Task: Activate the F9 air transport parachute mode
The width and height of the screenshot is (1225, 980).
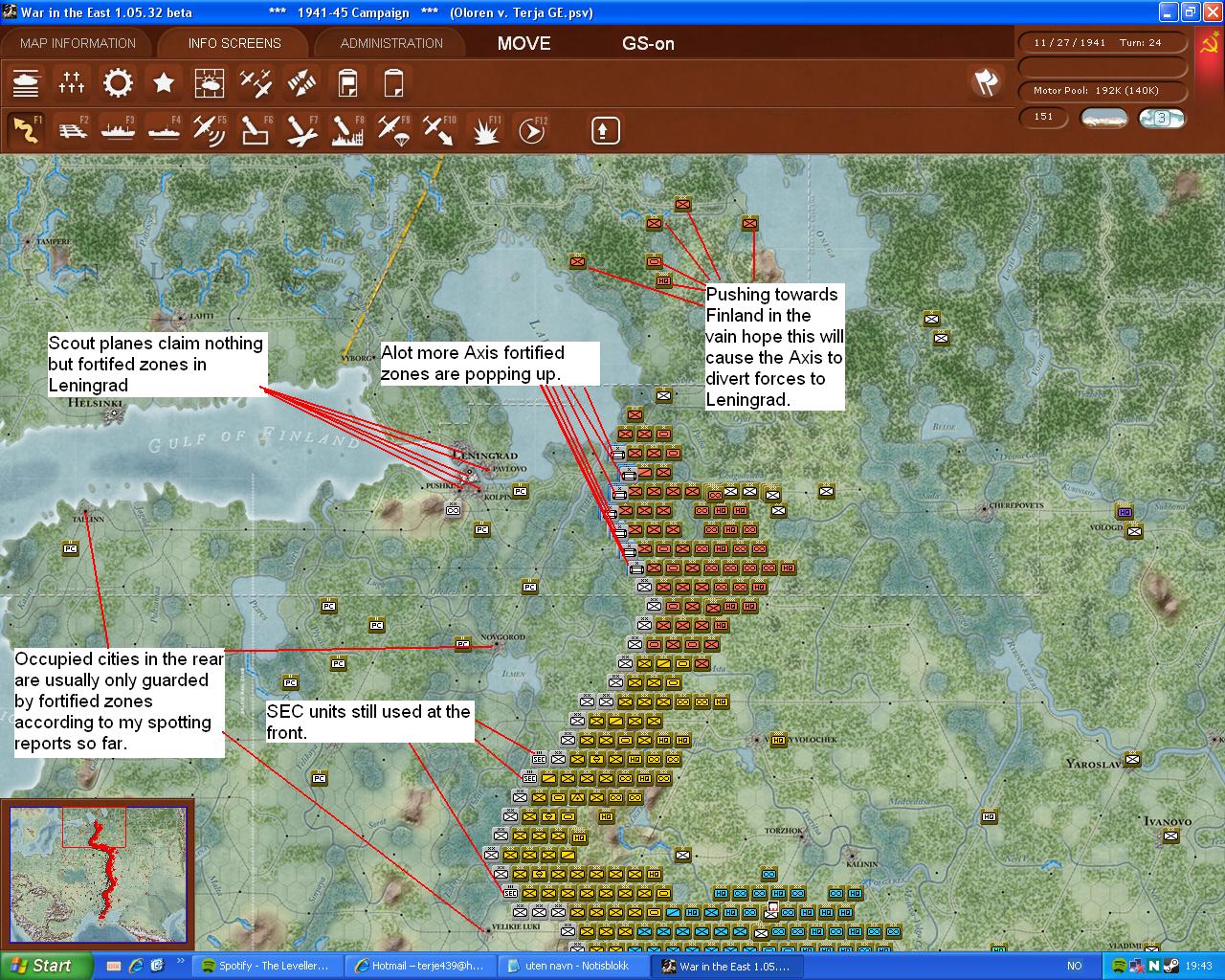Action: pos(393,130)
